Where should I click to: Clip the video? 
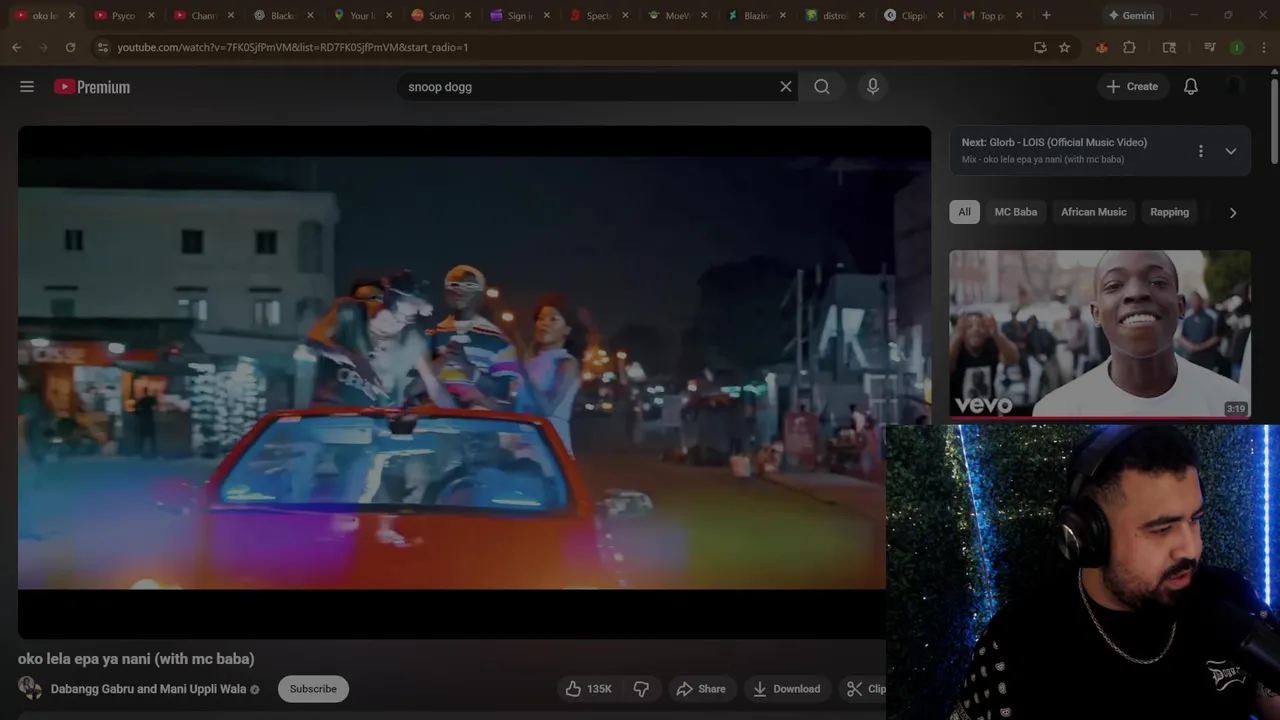pyautogui.click(x=864, y=689)
